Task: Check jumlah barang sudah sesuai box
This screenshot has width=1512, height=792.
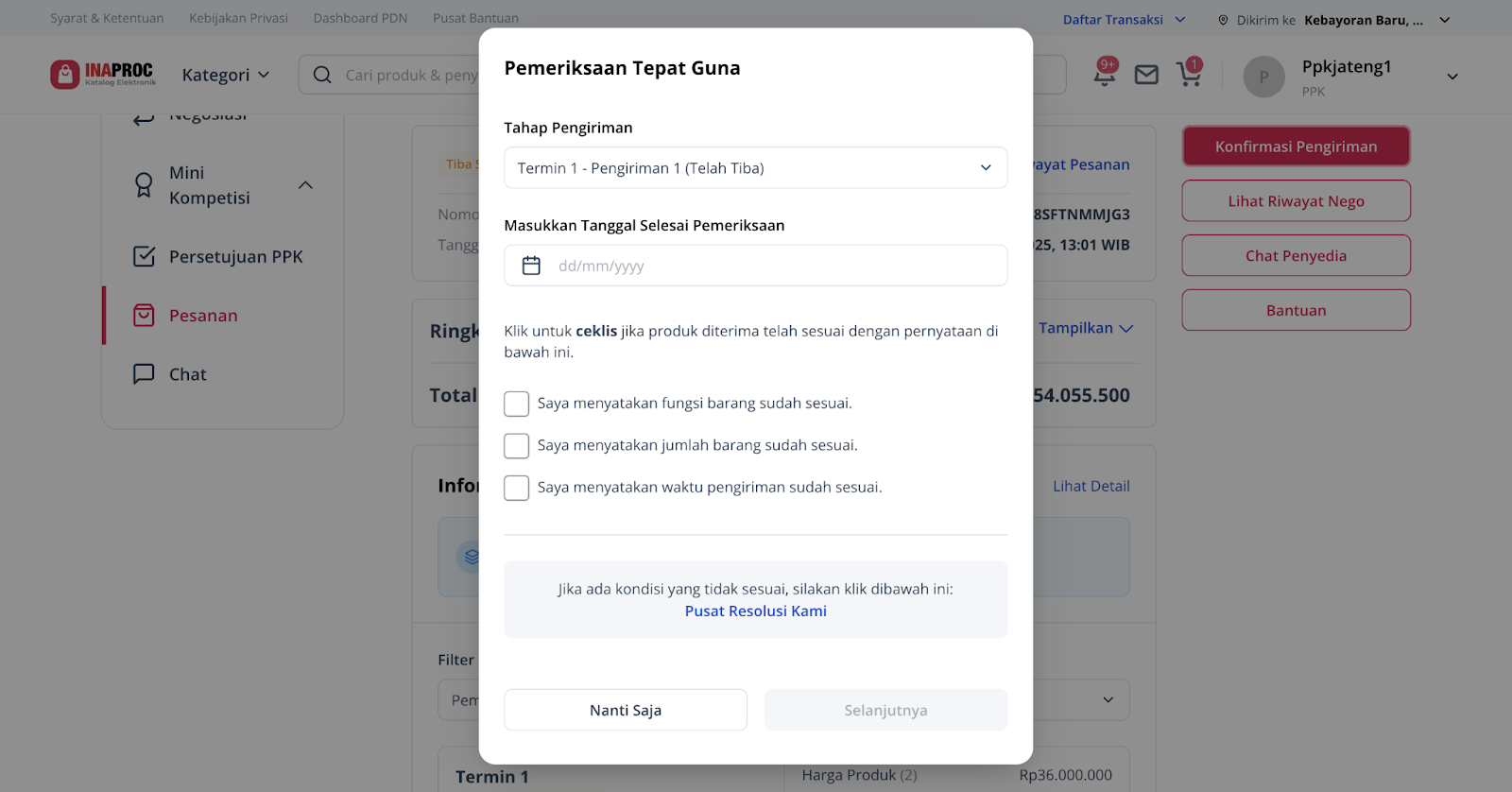Action: [x=517, y=445]
